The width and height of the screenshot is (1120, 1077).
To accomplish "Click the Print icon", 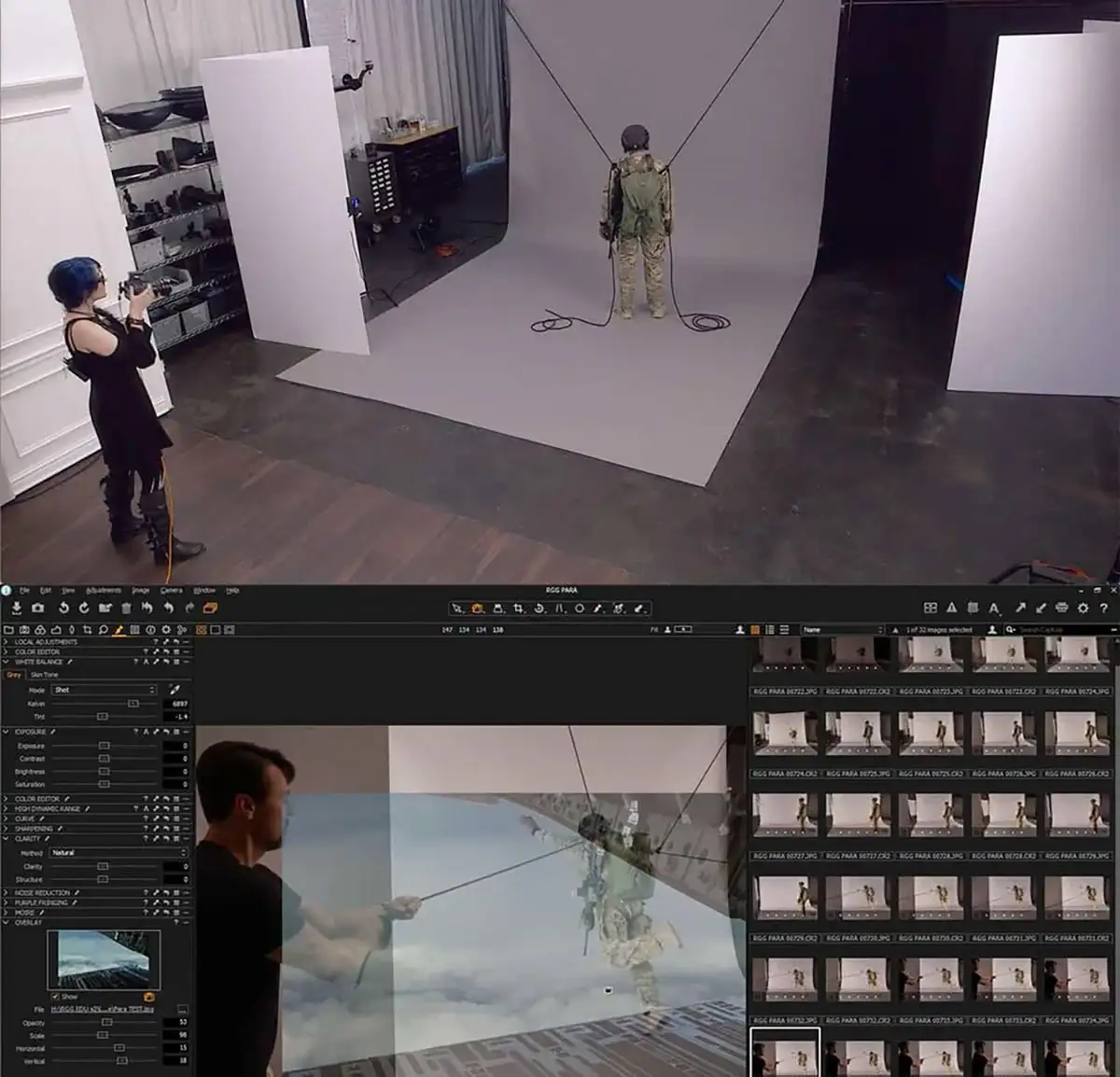I will click(1061, 608).
